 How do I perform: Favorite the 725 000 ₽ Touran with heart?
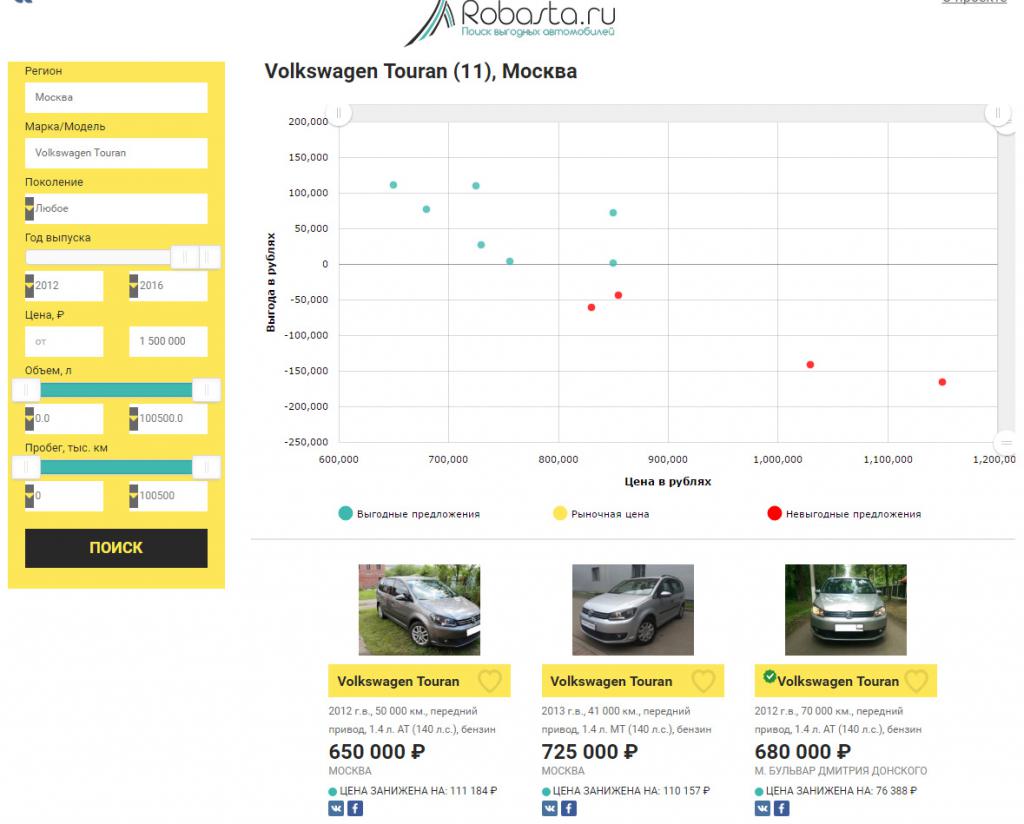tap(703, 681)
